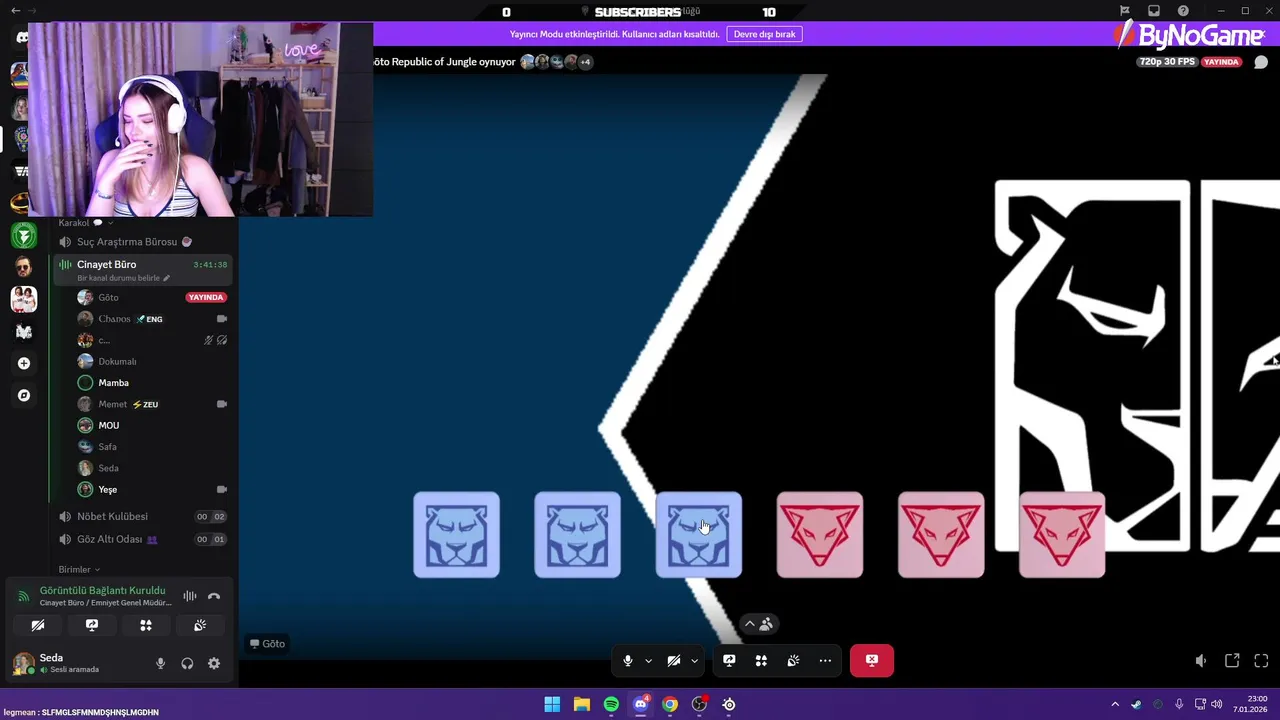This screenshot has height=720, width=1280.
Task: Toggle microphone mute in stream controls
Action: click(x=628, y=660)
